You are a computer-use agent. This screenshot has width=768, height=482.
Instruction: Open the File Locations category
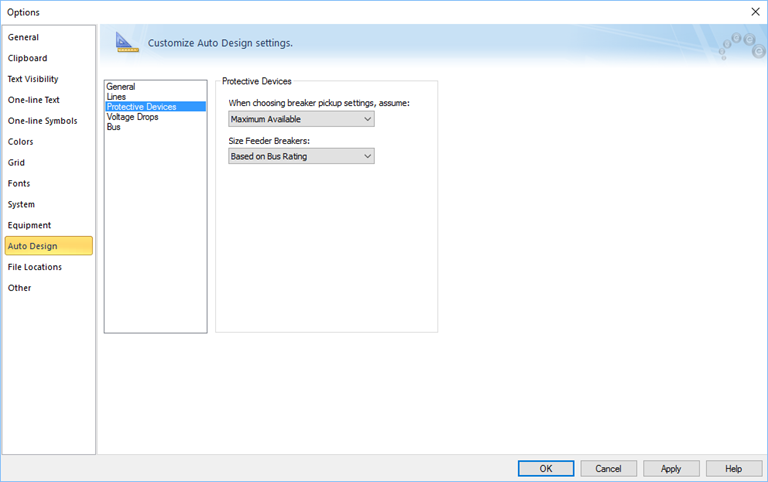35,267
